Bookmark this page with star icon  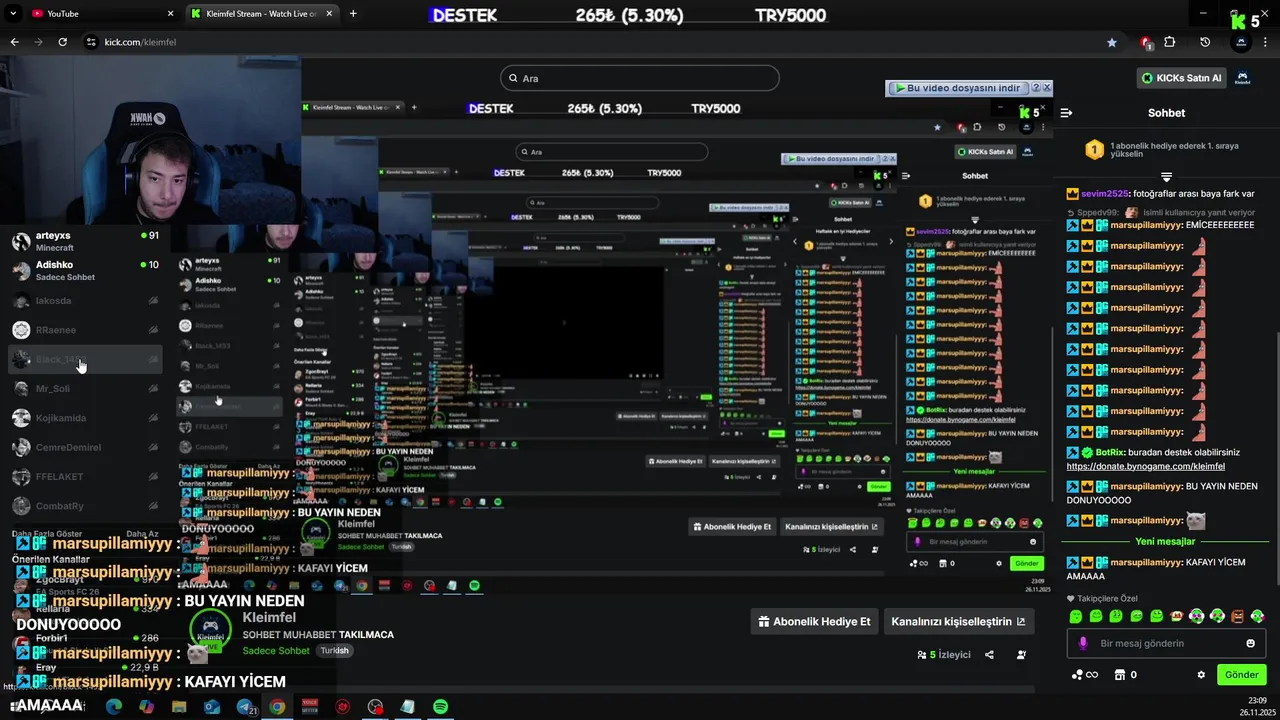[1111, 42]
